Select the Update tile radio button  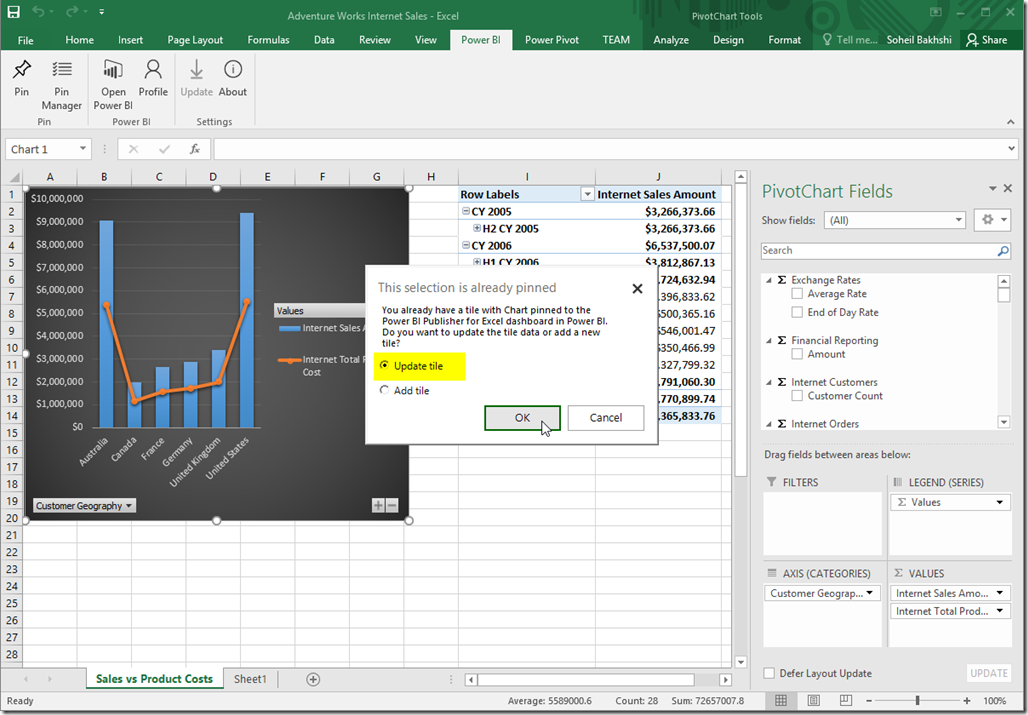tap(384, 366)
